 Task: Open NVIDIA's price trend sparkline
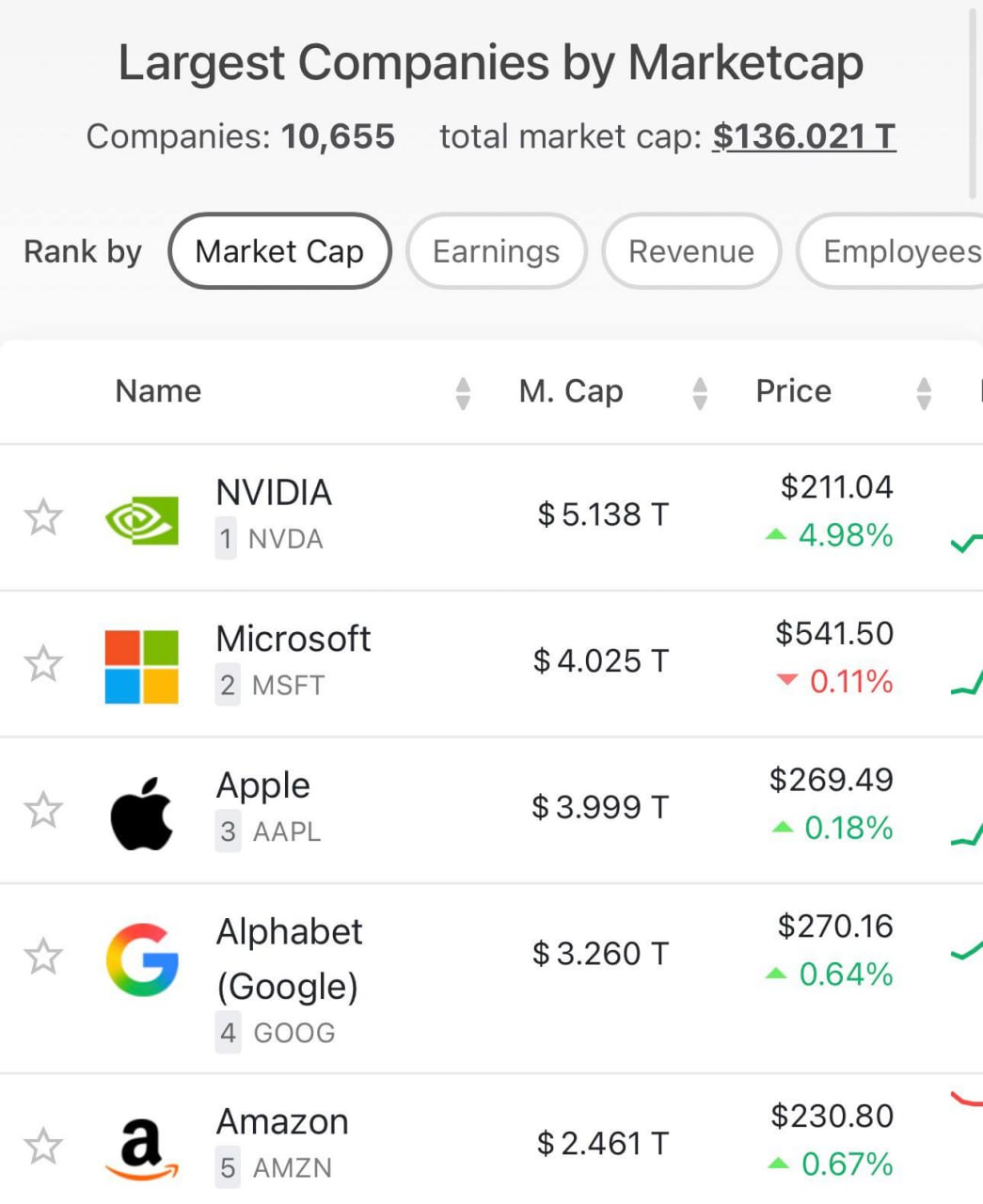pyautogui.click(x=967, y=541)
